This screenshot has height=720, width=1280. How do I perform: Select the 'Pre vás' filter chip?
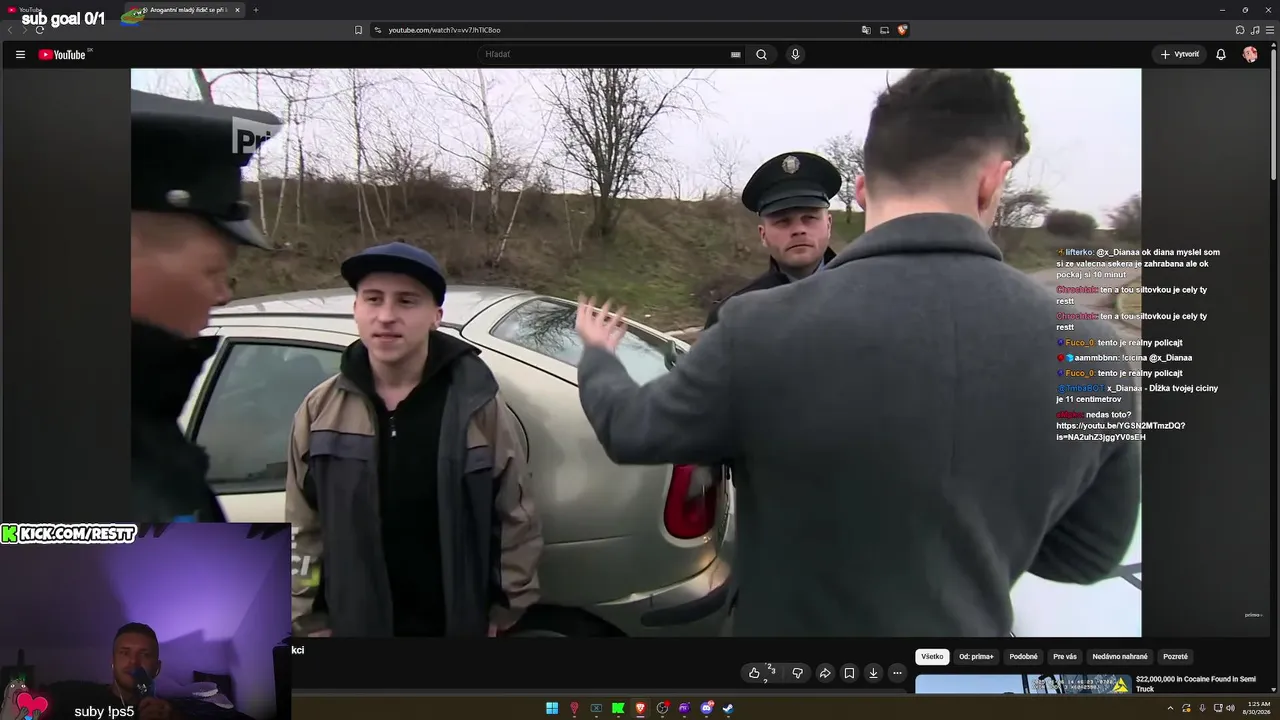point(1065,657)
